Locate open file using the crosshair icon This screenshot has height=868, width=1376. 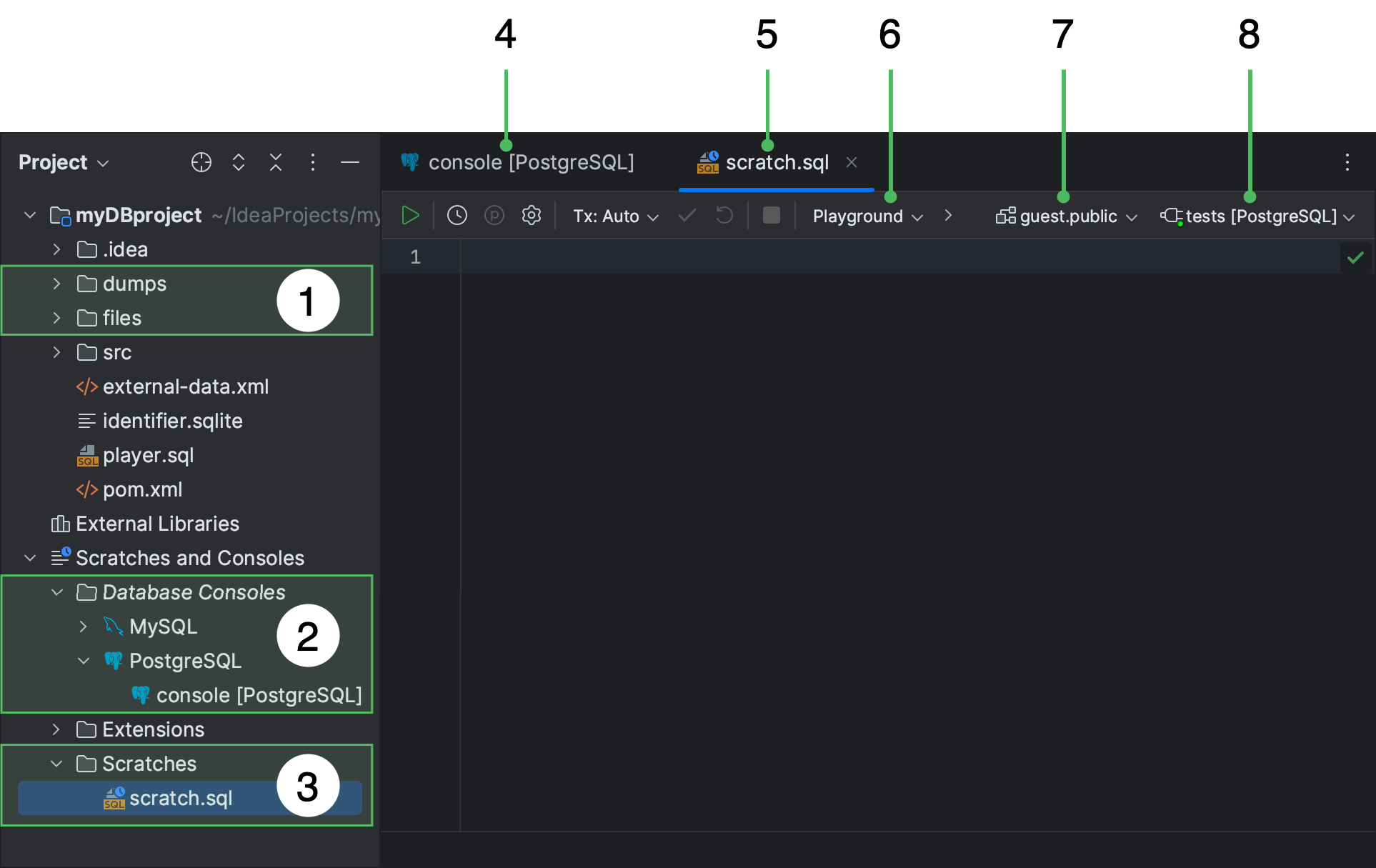click(x=201, y=162)
